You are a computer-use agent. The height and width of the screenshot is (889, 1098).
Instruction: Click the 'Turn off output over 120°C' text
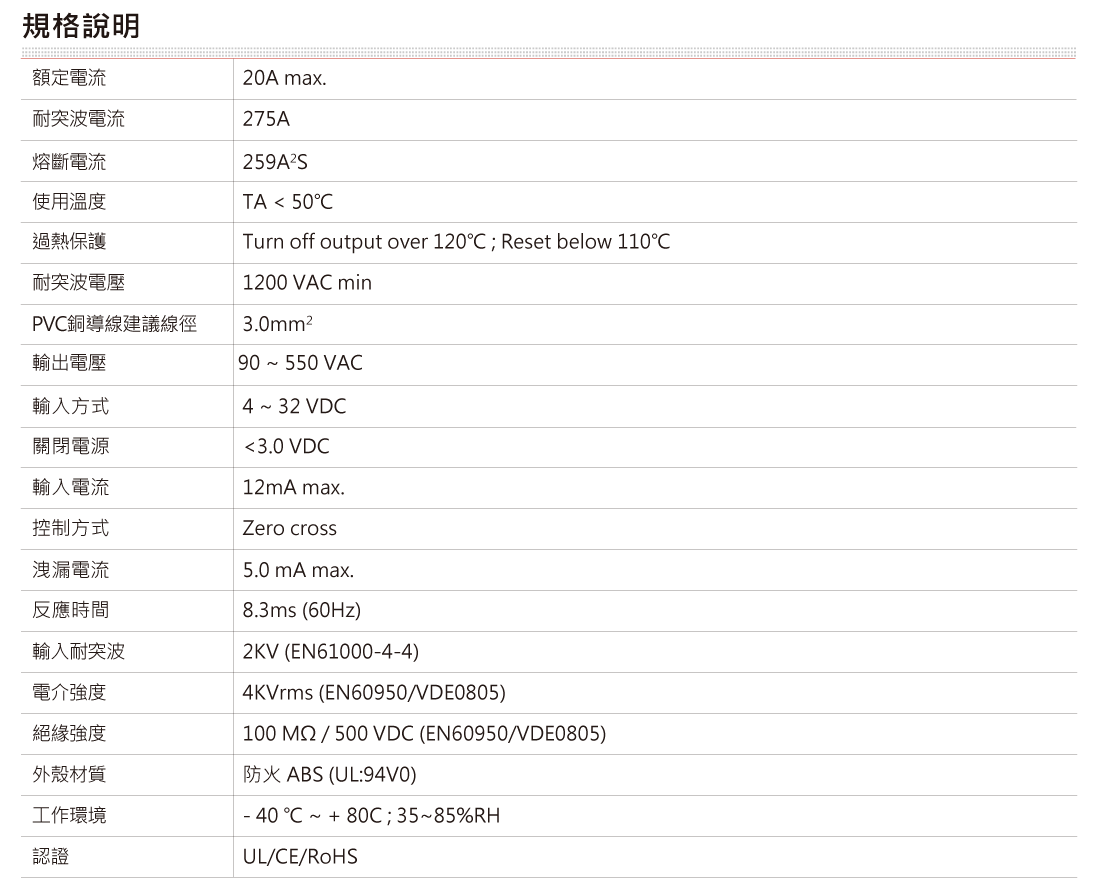[x=362, y=243]
